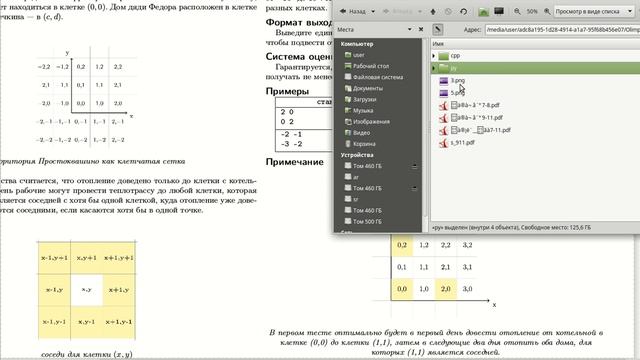Expand the cpp folder triangle
The height and width of the screenshot is (360, 640).
[x=434, y=56]
